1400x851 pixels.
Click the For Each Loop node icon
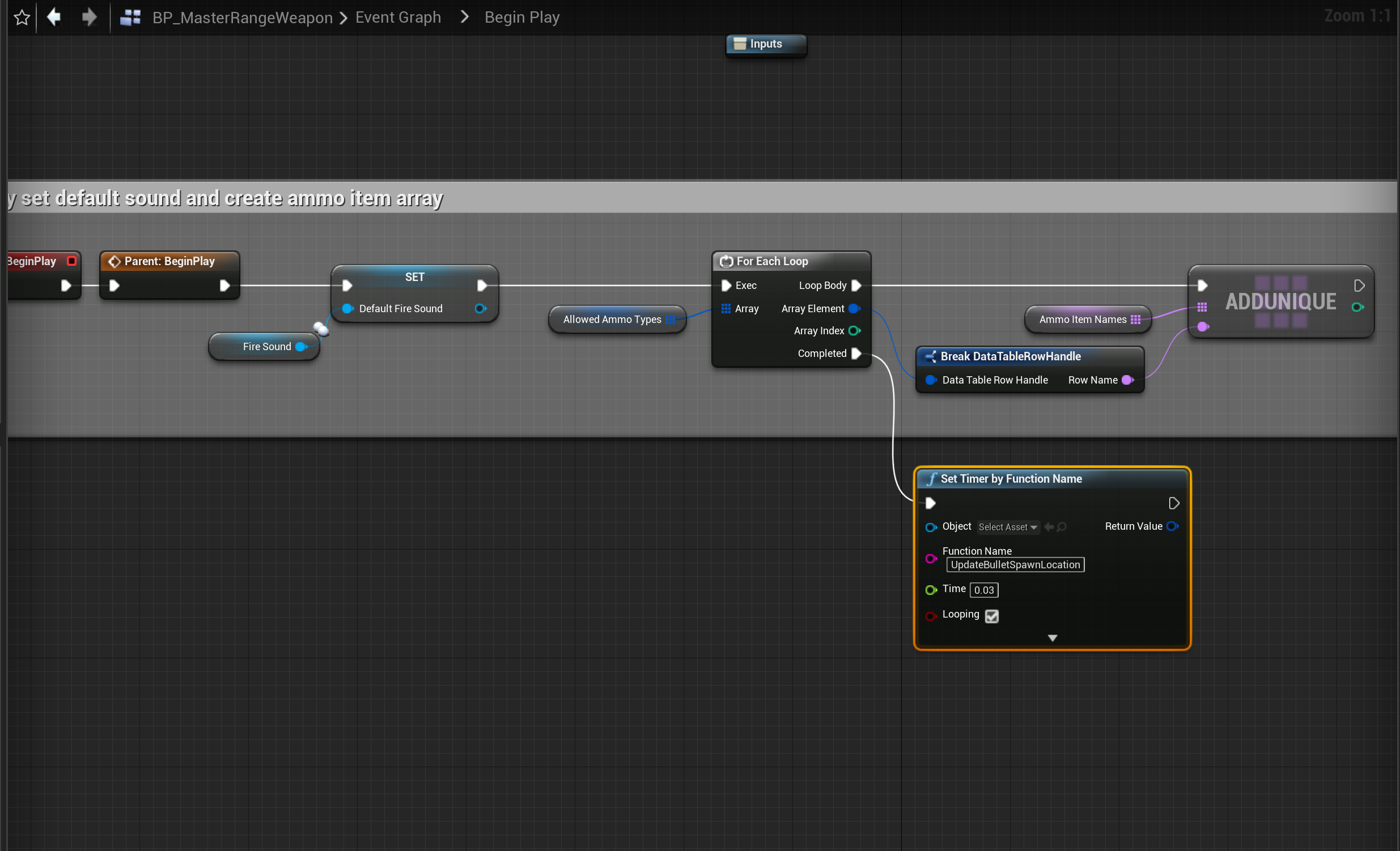726,261
